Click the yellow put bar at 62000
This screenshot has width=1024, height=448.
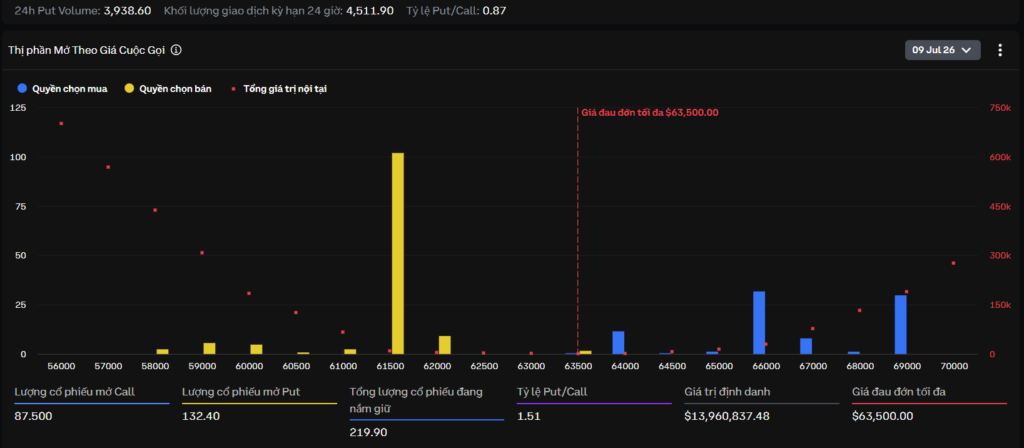click(445, 345)
